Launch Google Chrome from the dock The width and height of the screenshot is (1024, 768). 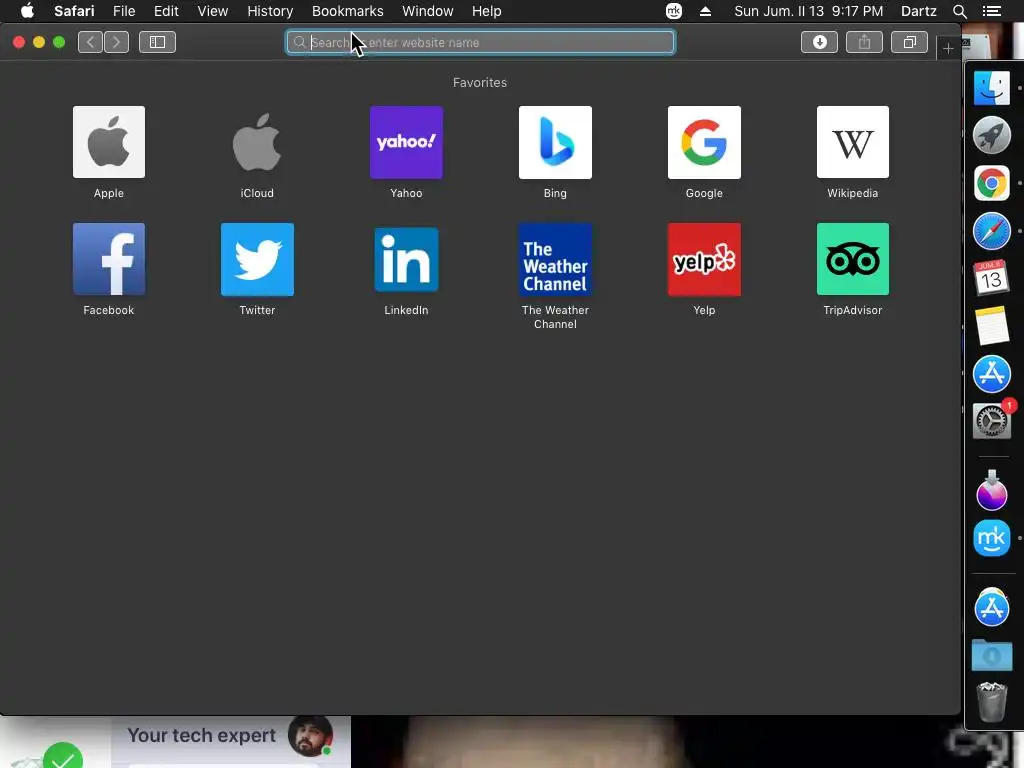[992, 184]
